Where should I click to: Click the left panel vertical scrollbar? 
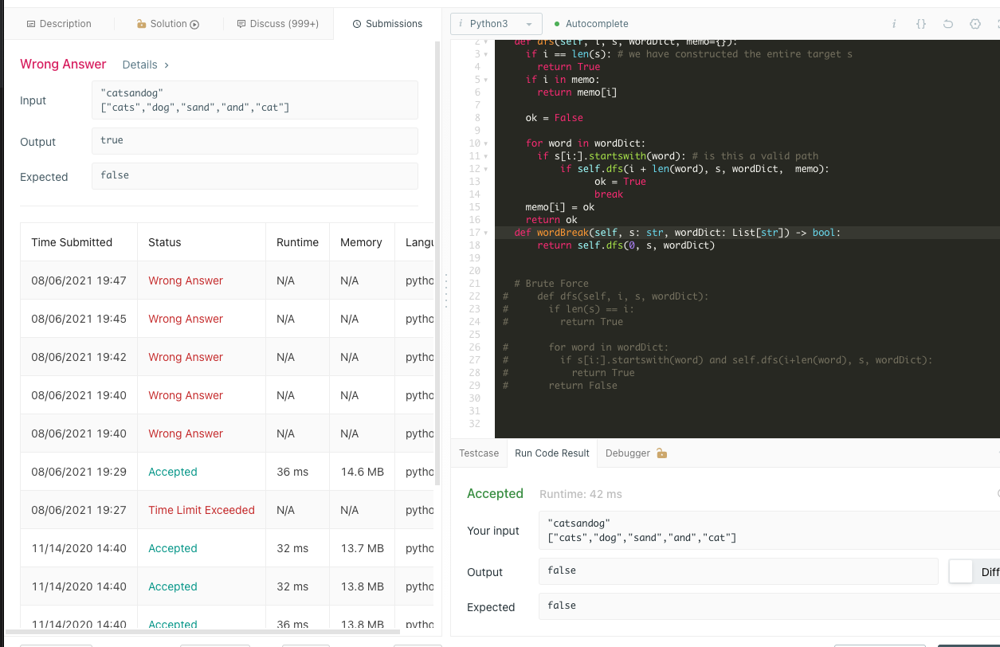tap(438, 262)
